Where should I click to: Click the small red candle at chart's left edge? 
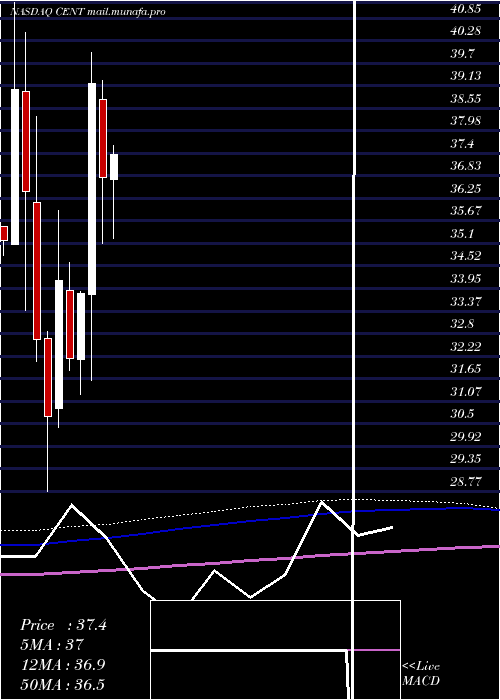4,233
